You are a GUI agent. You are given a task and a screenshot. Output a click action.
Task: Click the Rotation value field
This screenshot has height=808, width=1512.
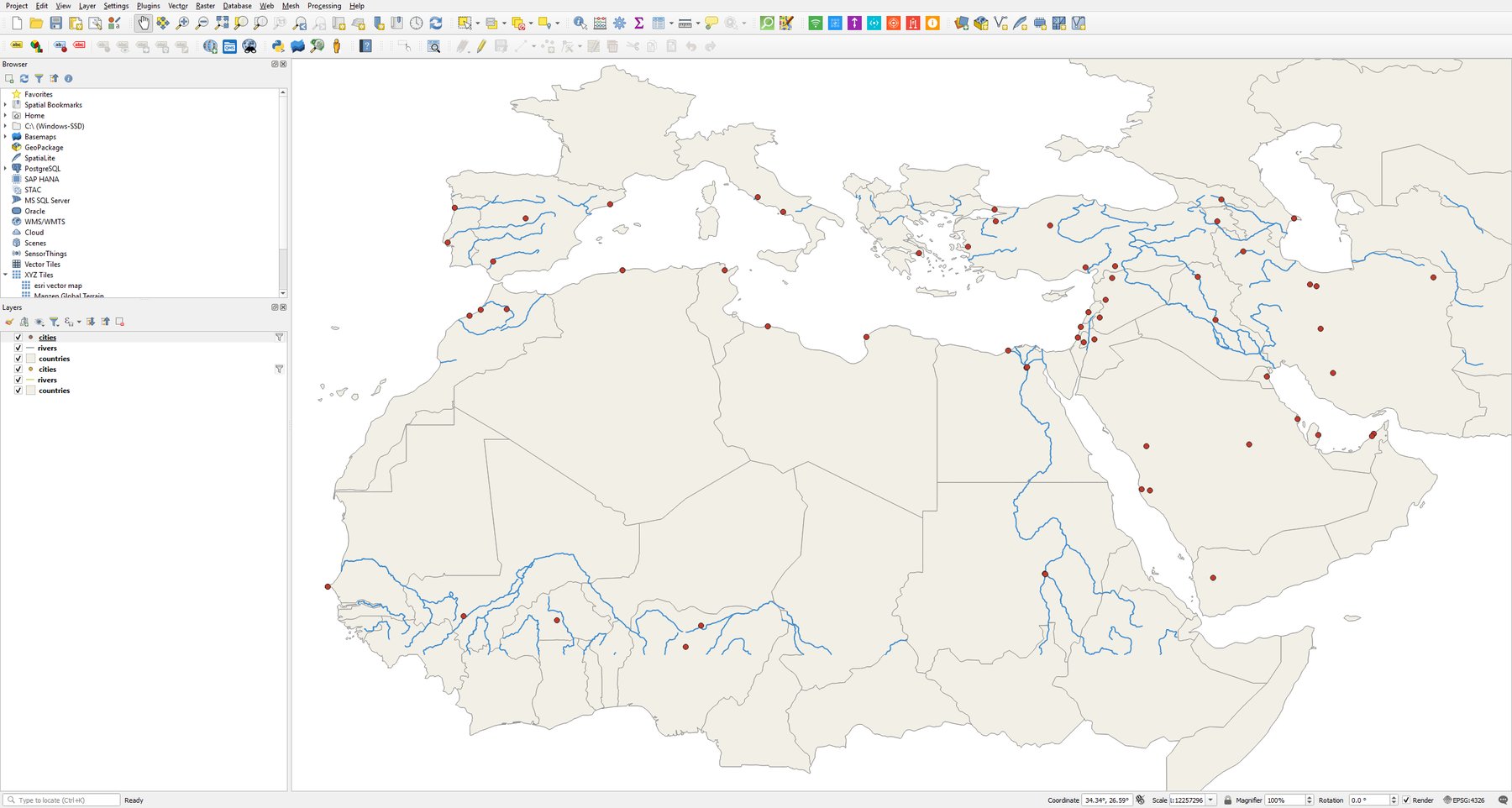tap(1368, 800)
